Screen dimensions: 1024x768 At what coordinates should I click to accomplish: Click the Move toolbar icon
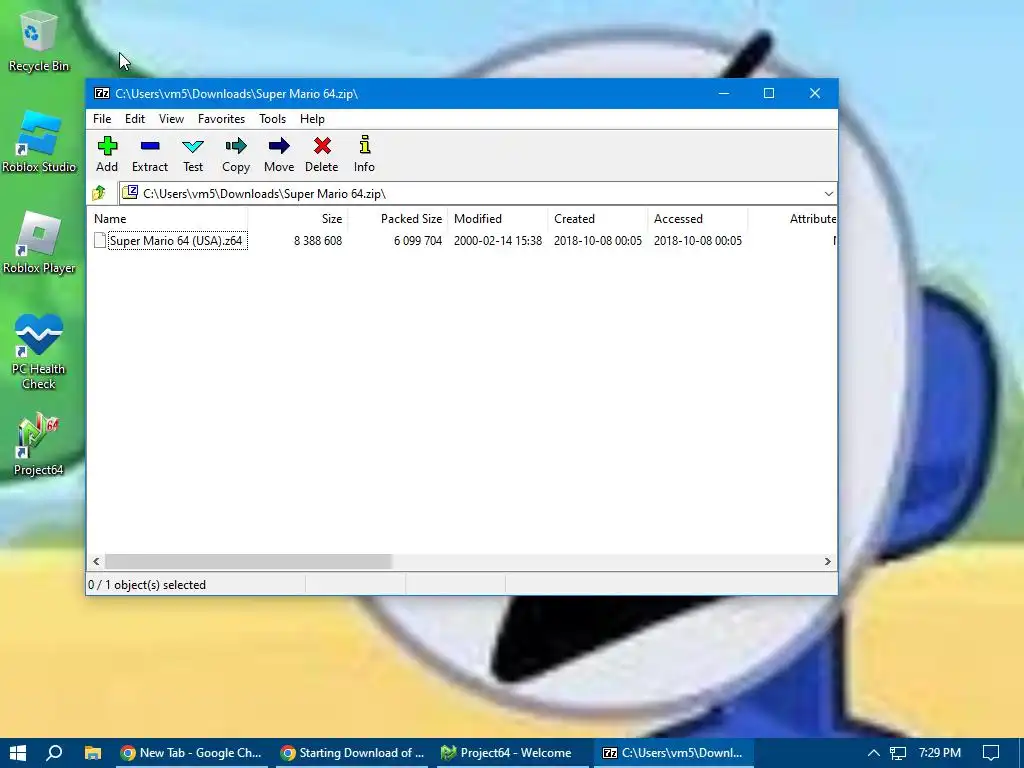[279, 146]
